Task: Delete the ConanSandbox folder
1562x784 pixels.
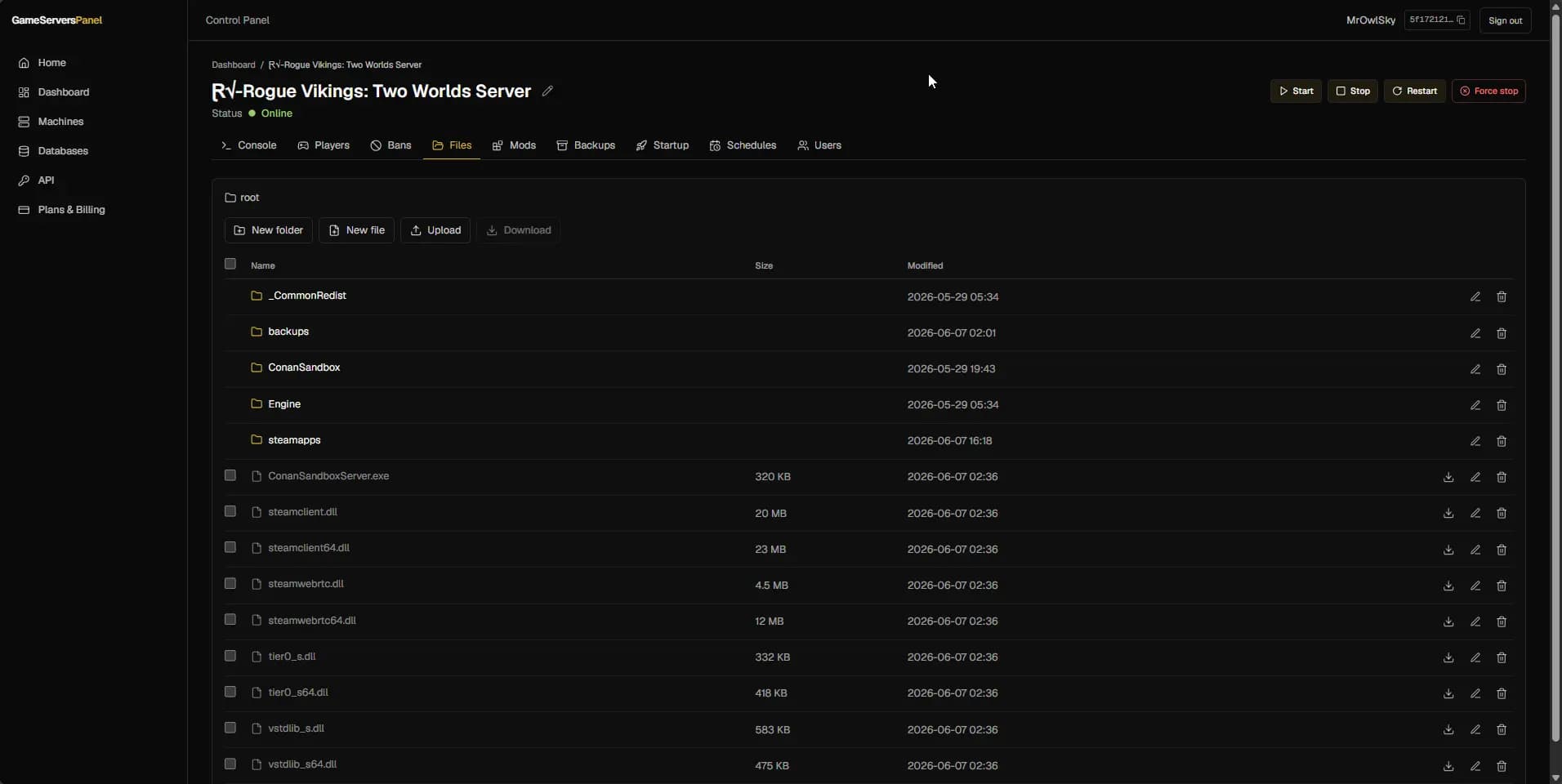Action: (1502, 369)
